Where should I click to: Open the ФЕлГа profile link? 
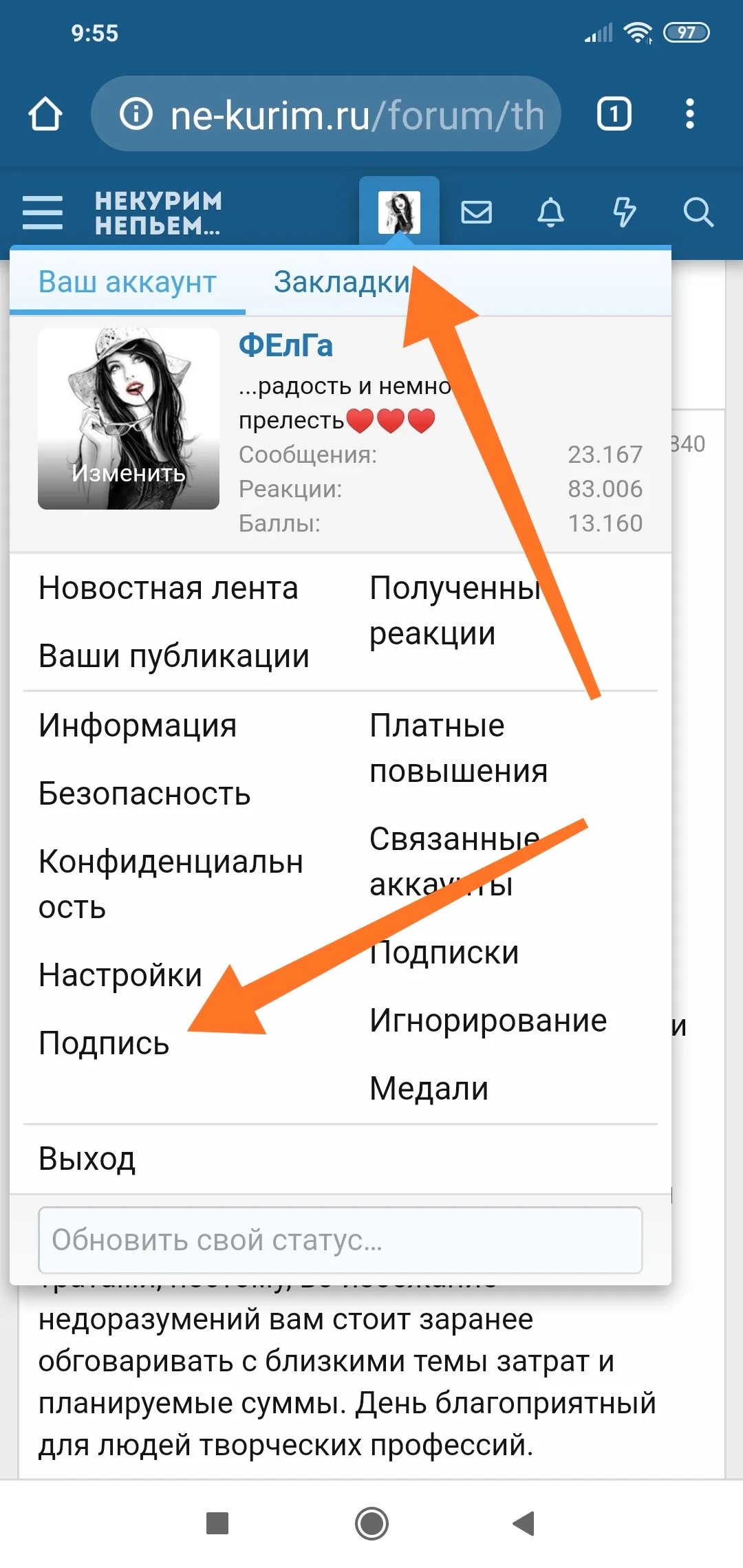tap(286, 345)
